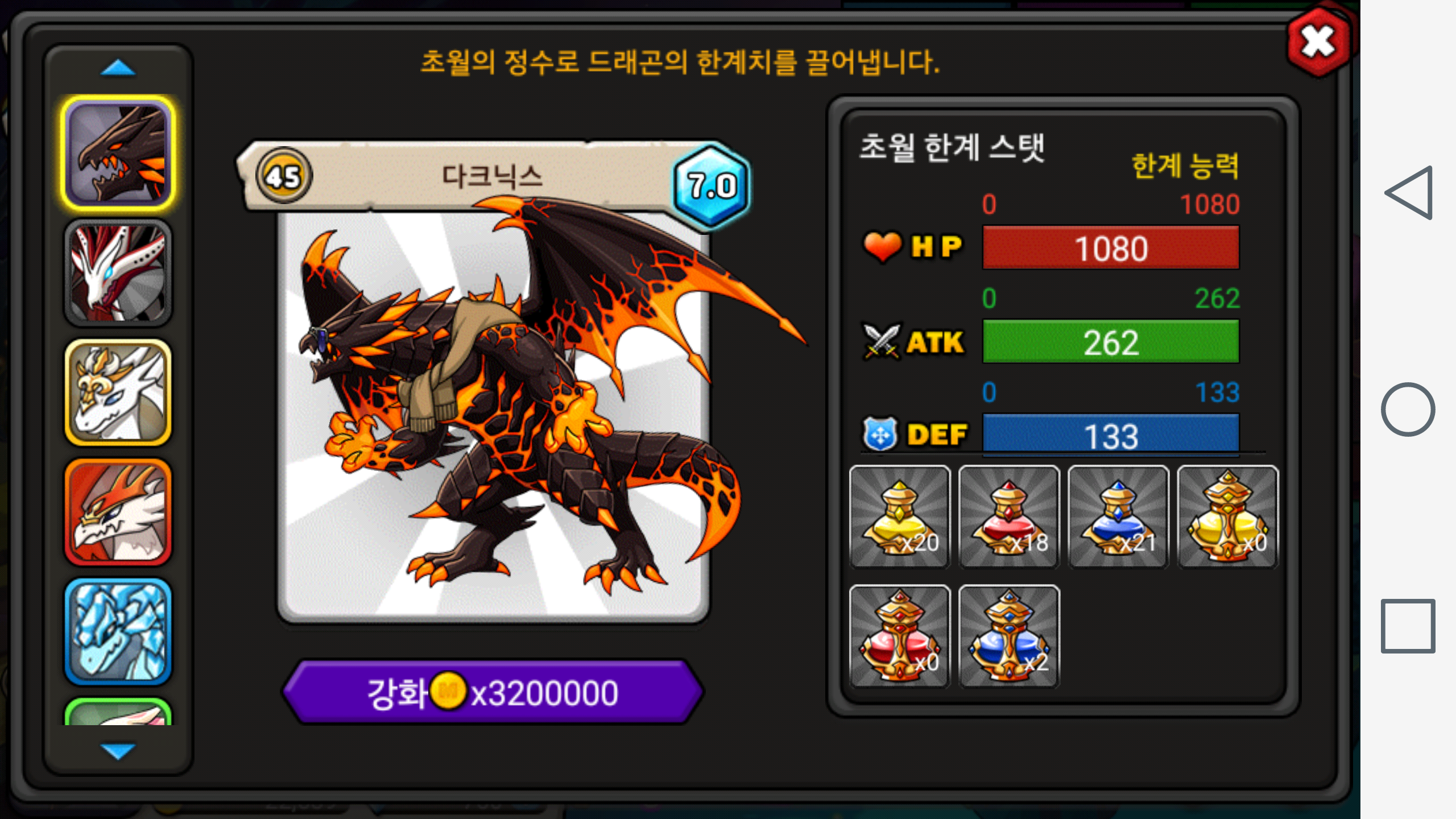Select the blue essence potion x21

point(1118,516)
